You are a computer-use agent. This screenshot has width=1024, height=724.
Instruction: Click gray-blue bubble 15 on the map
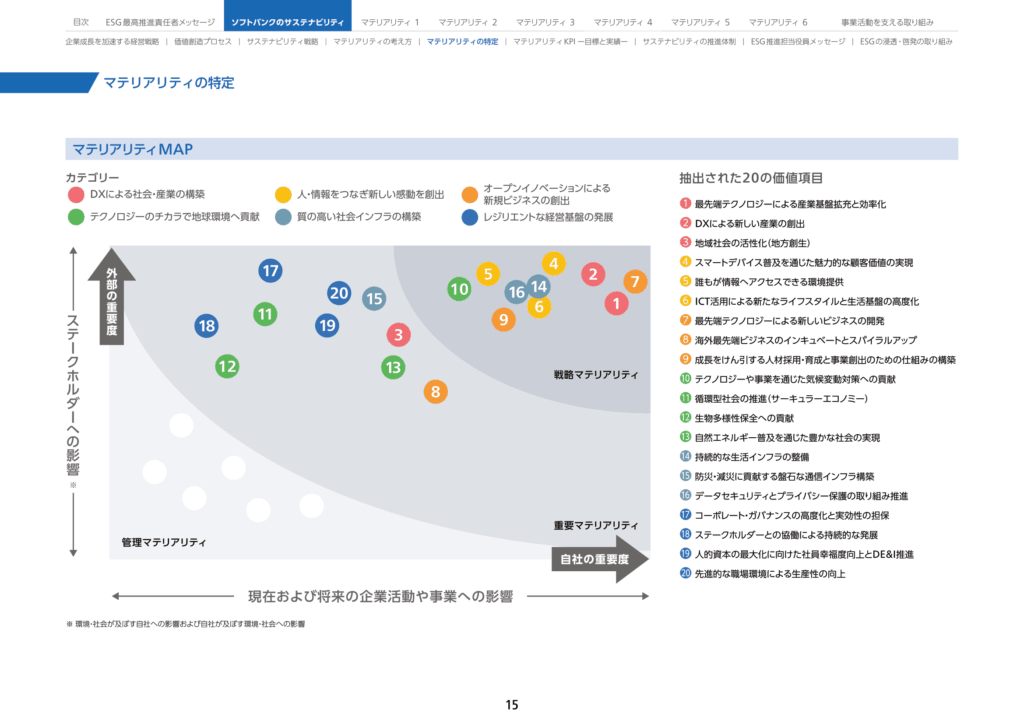pyautogui.click(x=374, y=299)
